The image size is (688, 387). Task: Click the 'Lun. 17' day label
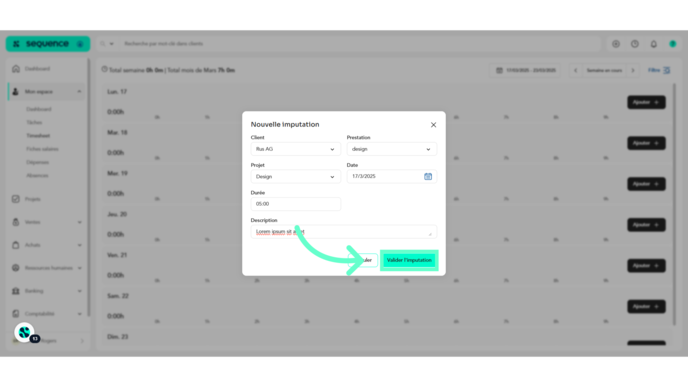click(x=117, y=92)
